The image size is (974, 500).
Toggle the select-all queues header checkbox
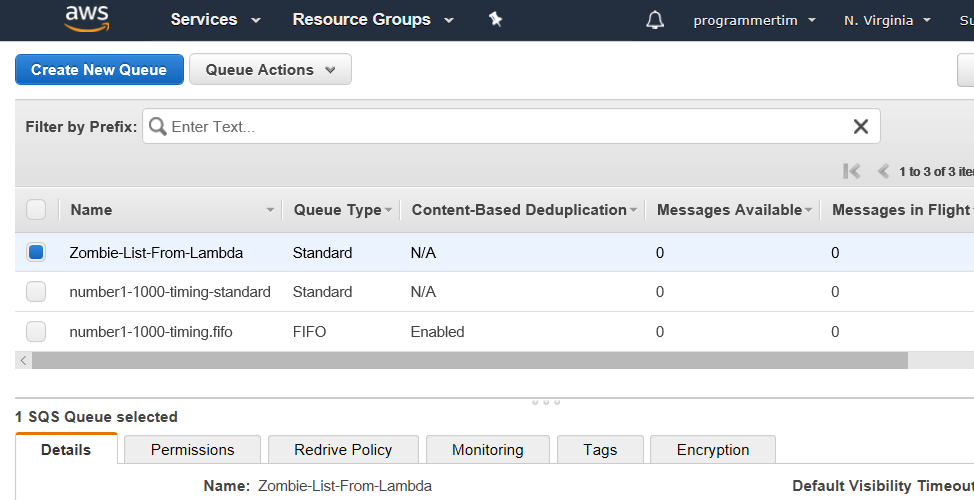[x=36, y=210]
